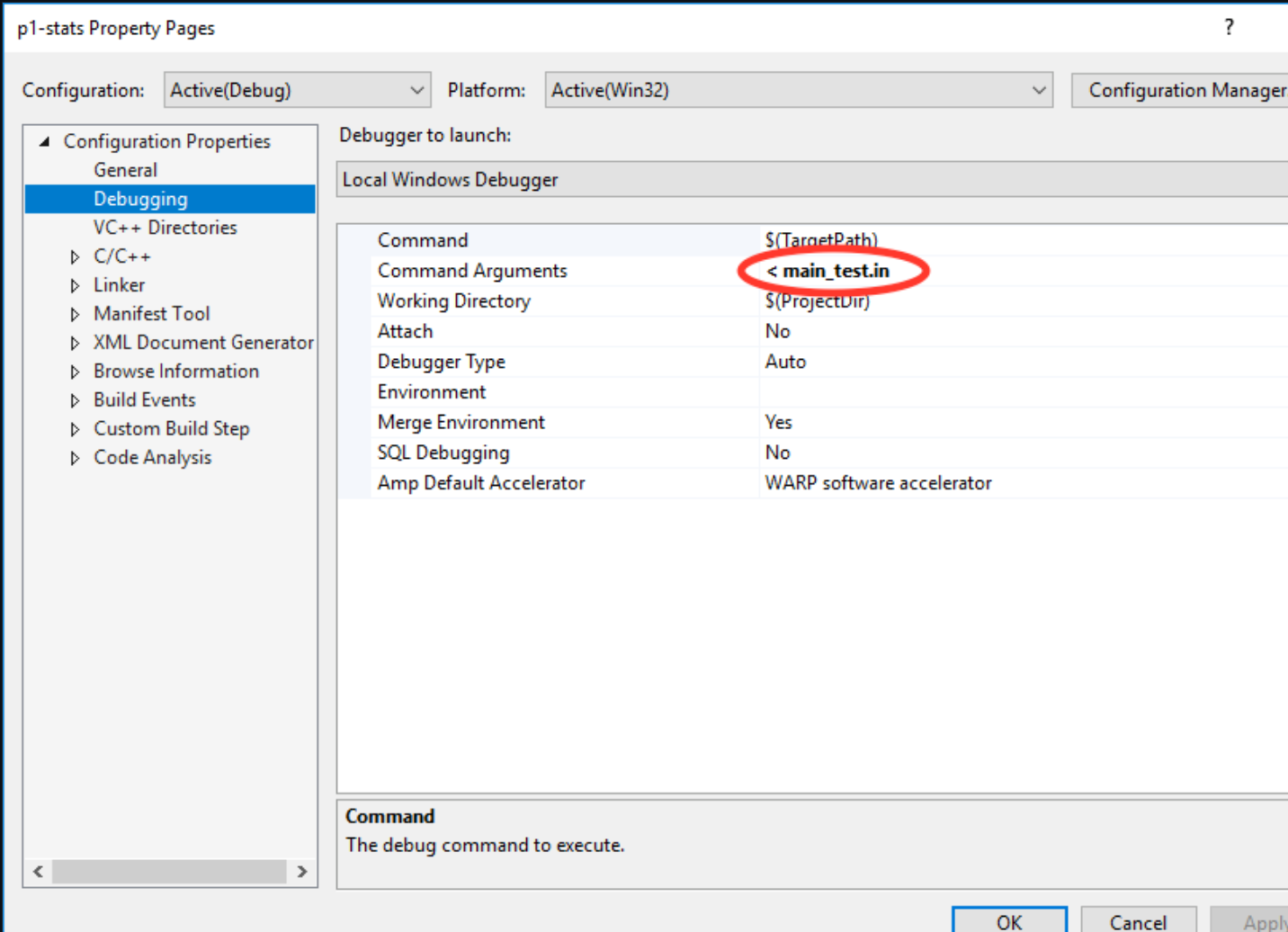The height and width of the screenshot is (932, 1288).
Task: Open the Platform dropdown
Action: coord(798,90)
